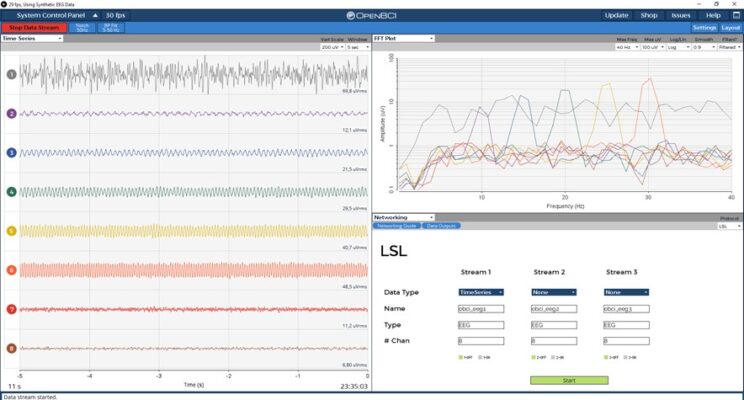Click Stream 1 Name field obci_eeg1

click(481, 309)
